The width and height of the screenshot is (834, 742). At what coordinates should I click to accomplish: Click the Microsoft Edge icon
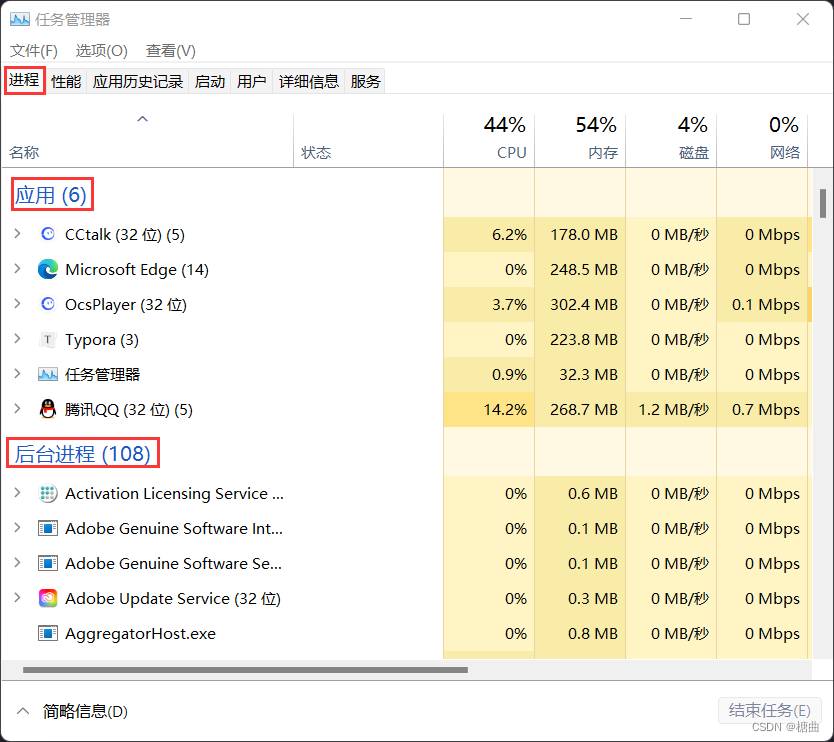pyautogui.click(x=48, y=269)
